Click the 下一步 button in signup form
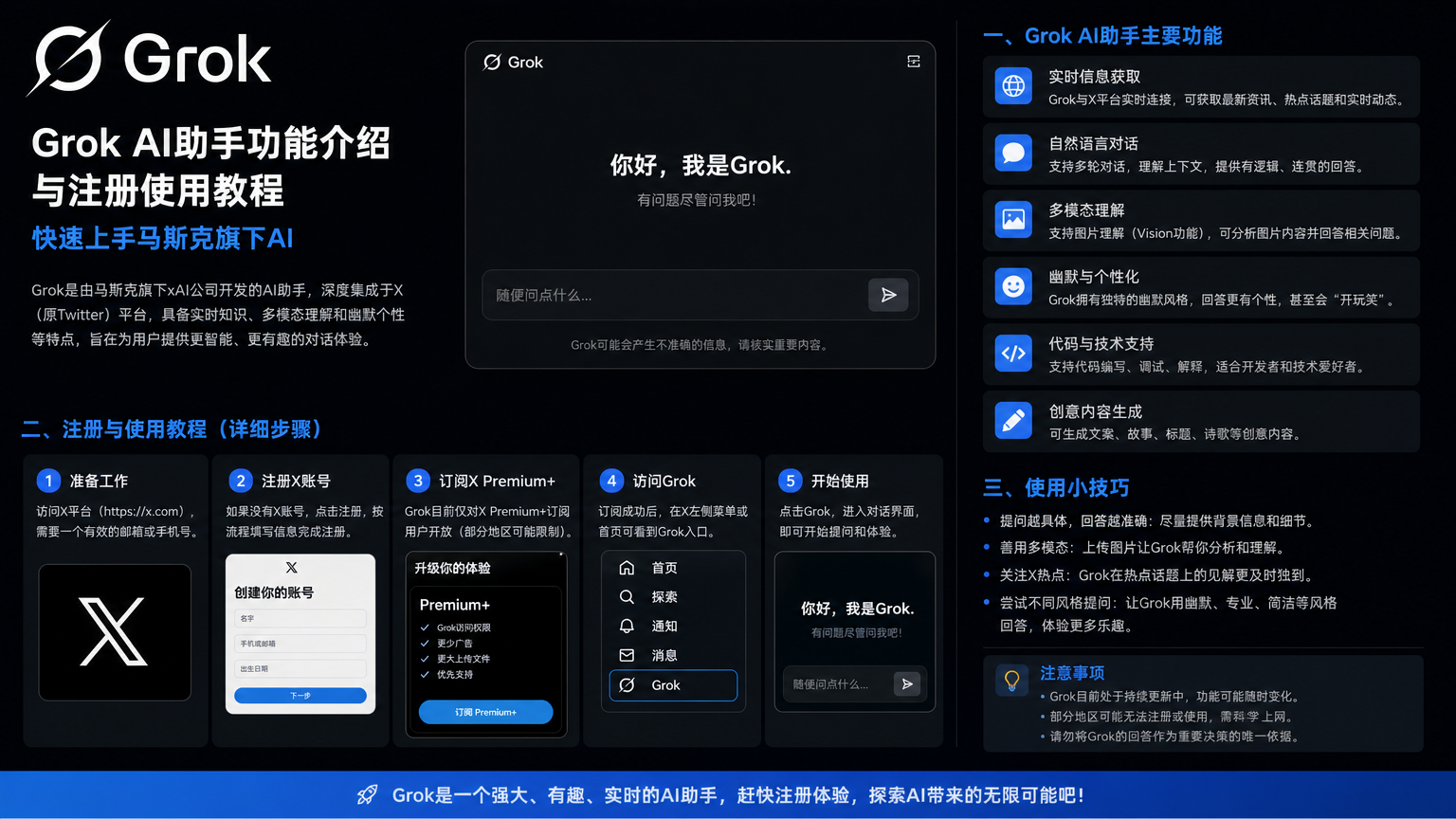The image size is (1456, 819). [x=300, y=696]
